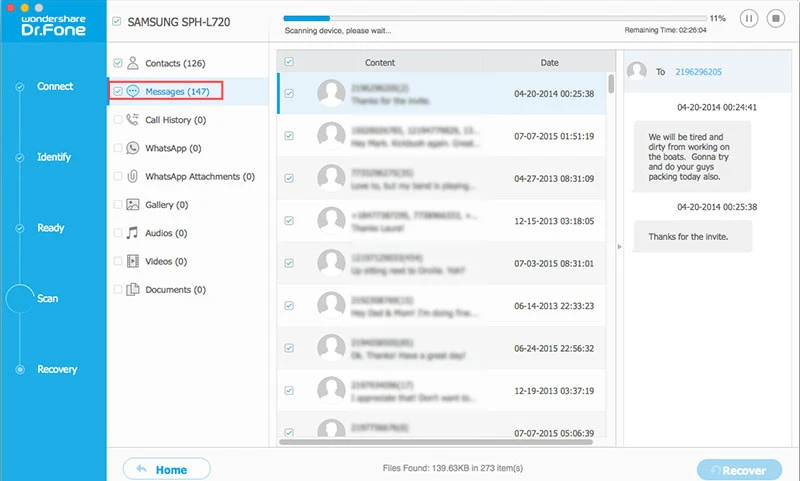Go to the Recovery step
Image resolution: width=800 pixels, height=481 pixels.
(x=57, y=369)
